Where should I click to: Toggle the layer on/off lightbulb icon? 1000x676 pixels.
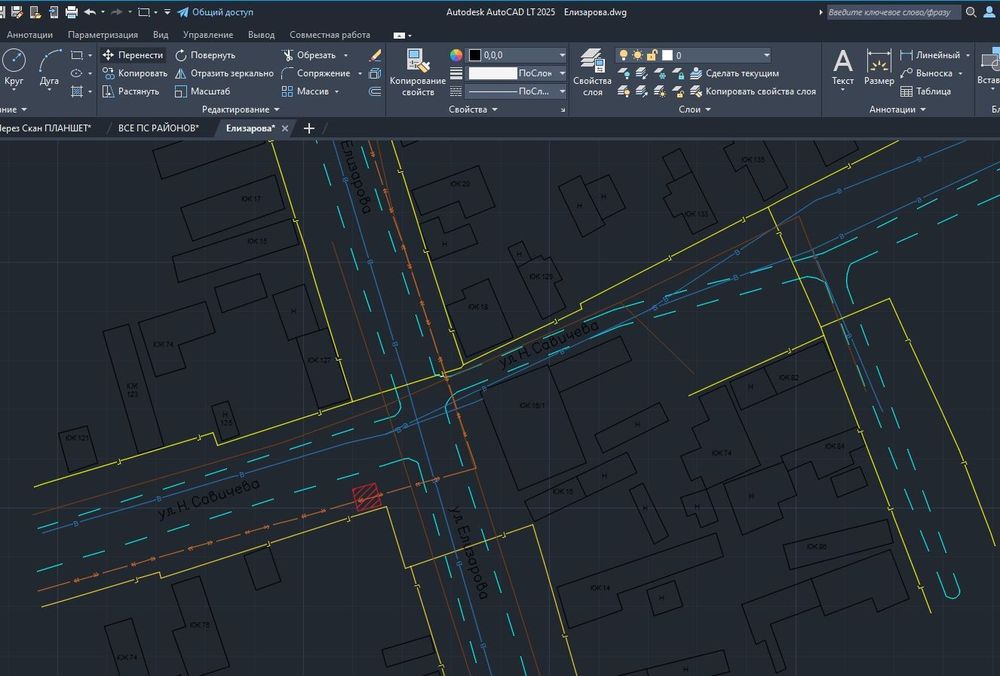(623, 55)
